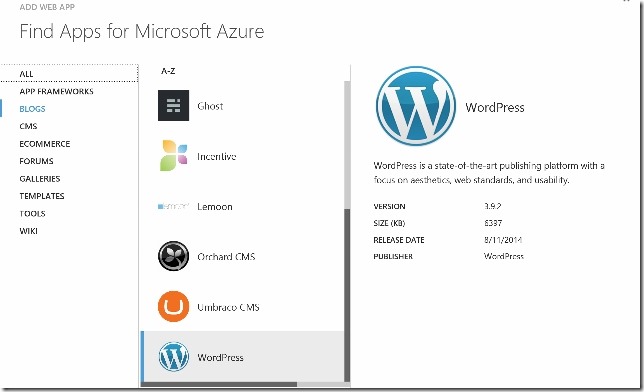Viewport: 644px width, 392px height.
Task: Click the app list vertical scrollbar thumb
Action: (x=347, y=295)
